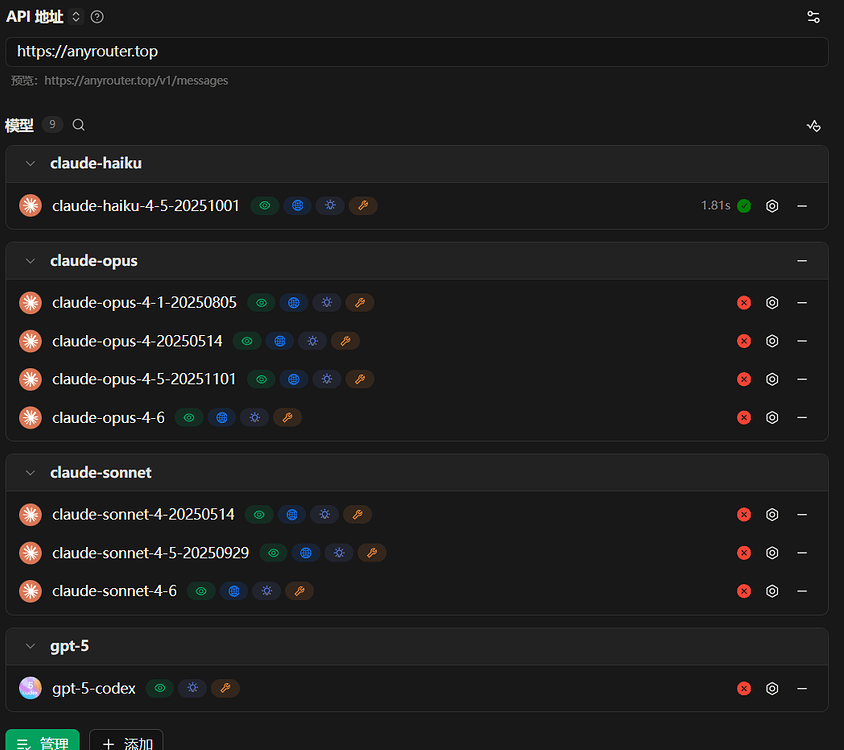This screenshot has height=750, width=844.
Task: Edit settings of claude-opus-4-20250514
Action: tap(772, 341)
